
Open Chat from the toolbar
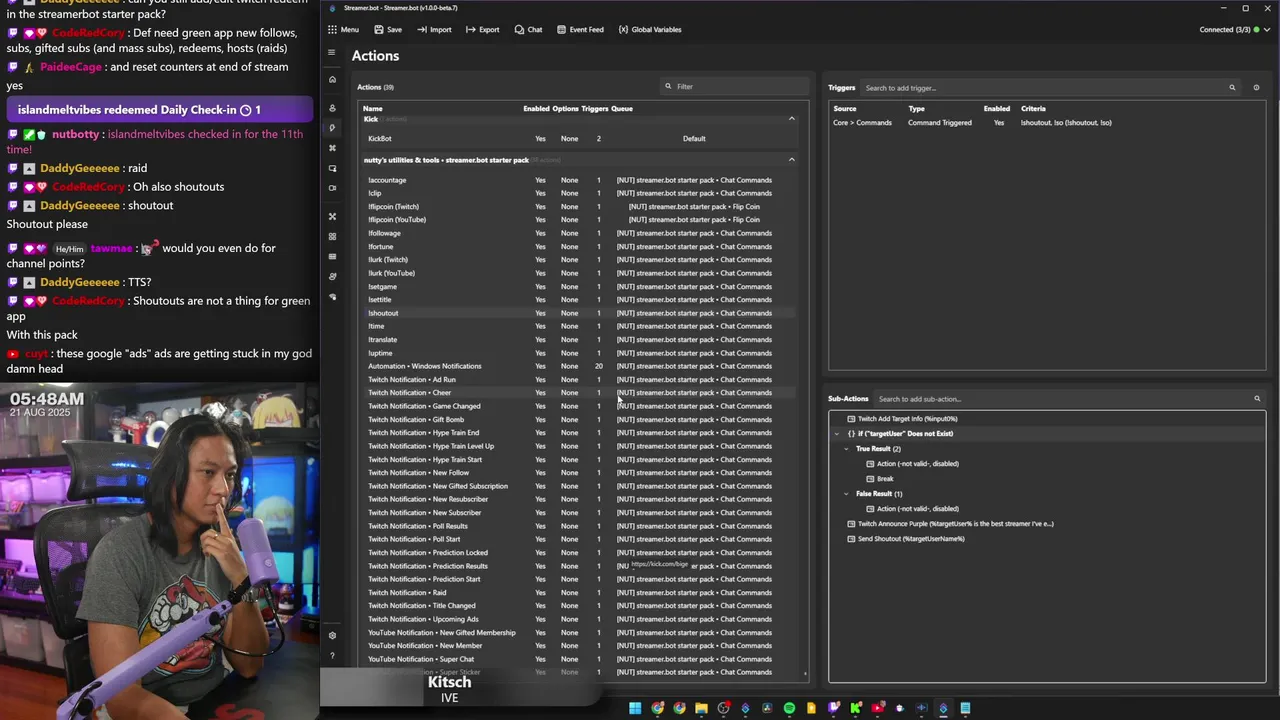[x=528, y=30]
